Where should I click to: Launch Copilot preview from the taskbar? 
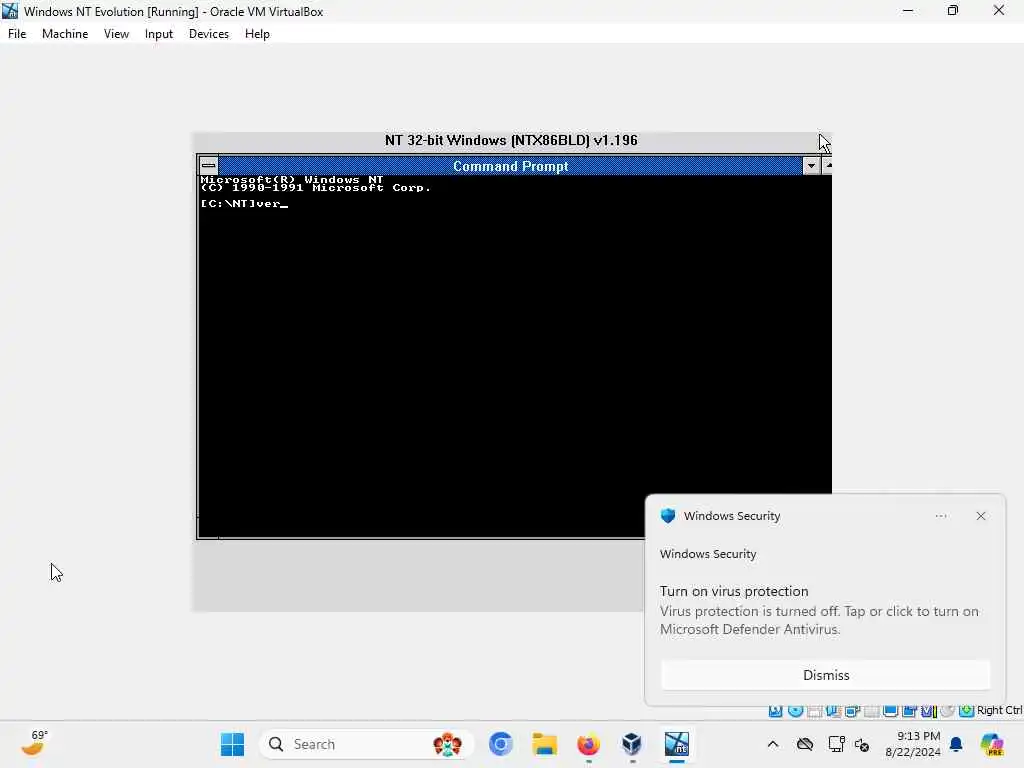pyautogui.click(x=992, y=744)
